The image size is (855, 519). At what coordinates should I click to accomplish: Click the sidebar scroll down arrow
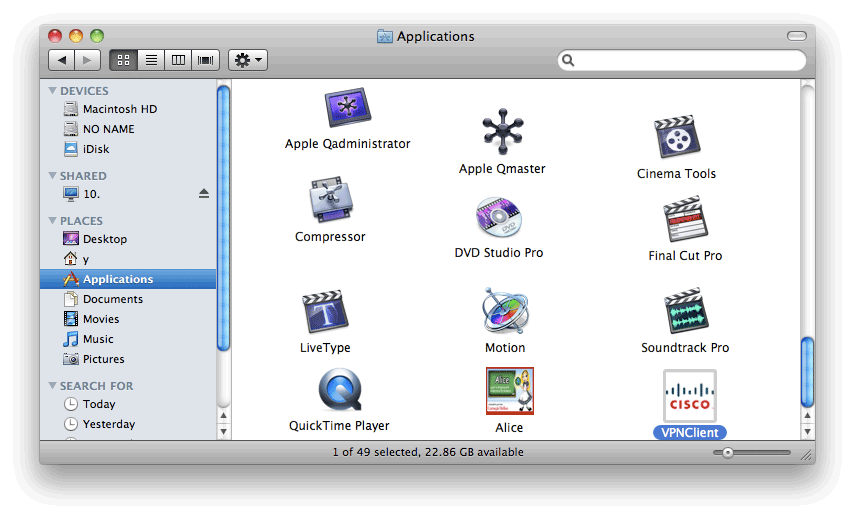tap(223, 431)
